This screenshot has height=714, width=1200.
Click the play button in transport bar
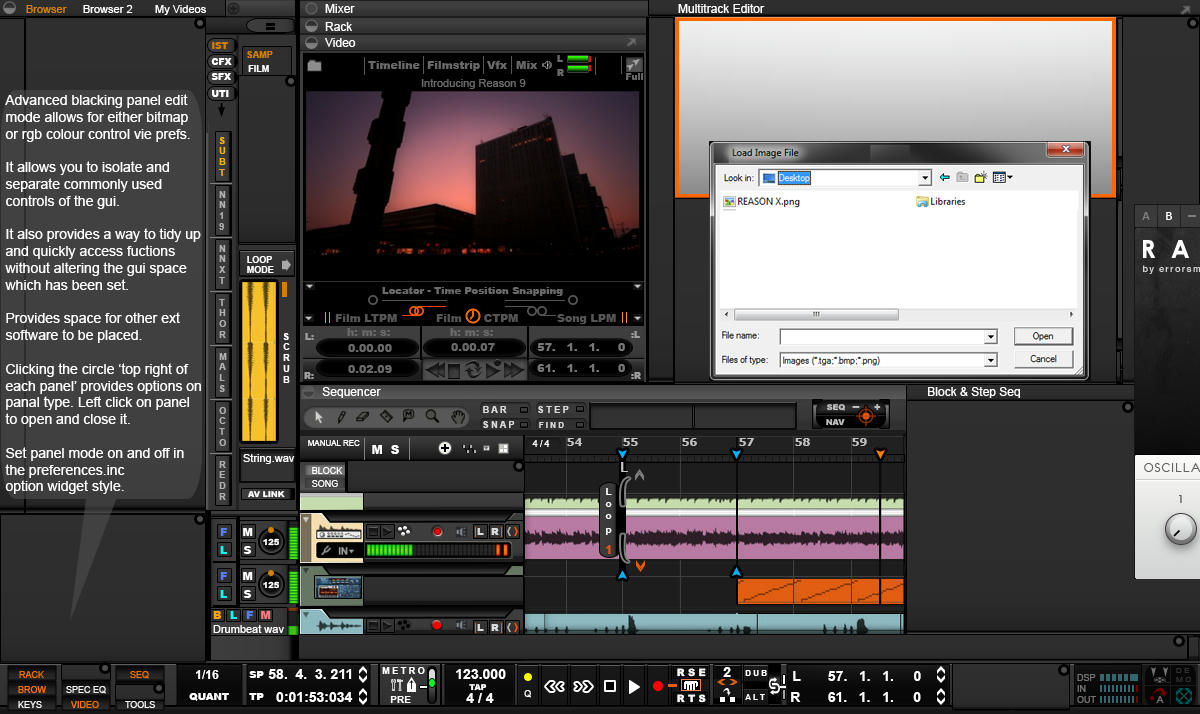click(634, 686)
